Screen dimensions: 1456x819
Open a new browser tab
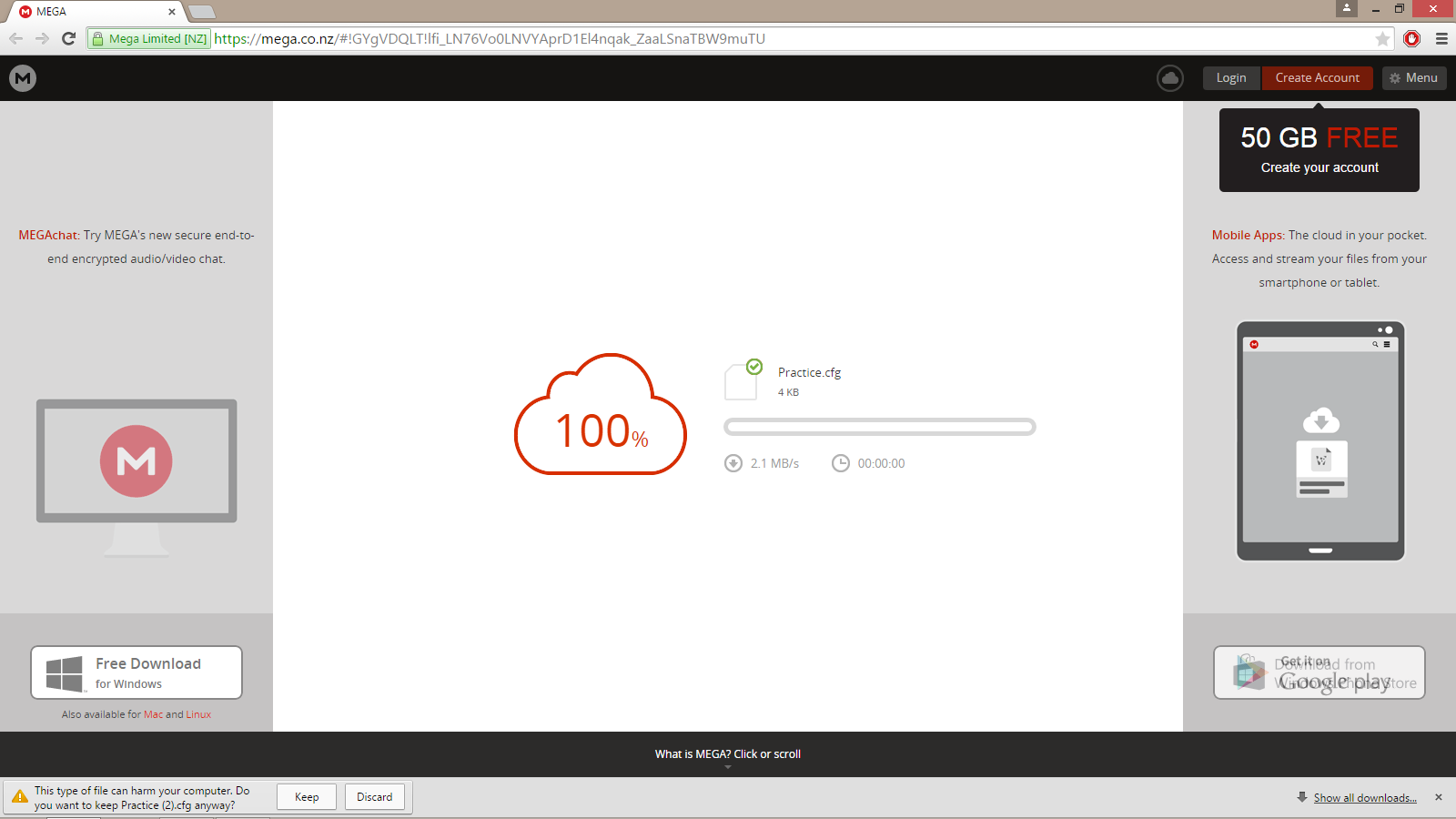(x=202, y=12)
